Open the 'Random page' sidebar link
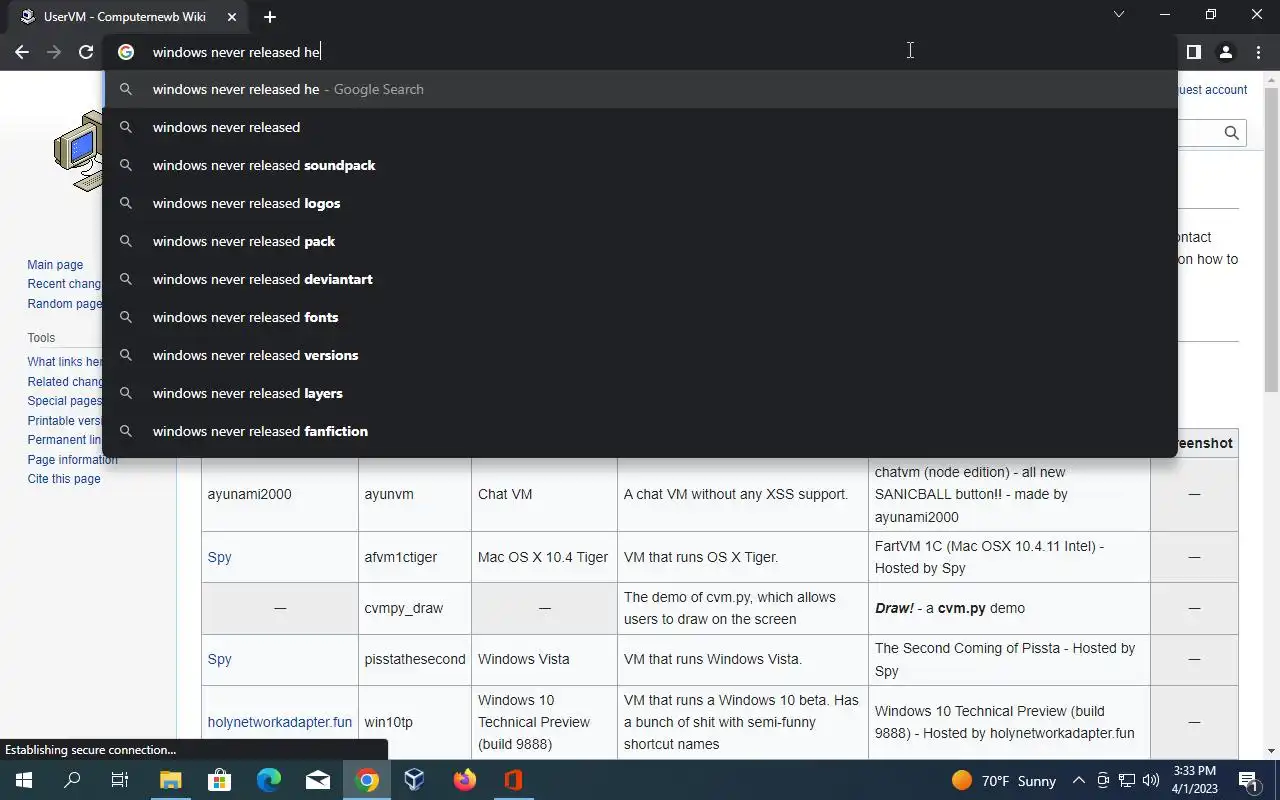 tap(64, 304)
